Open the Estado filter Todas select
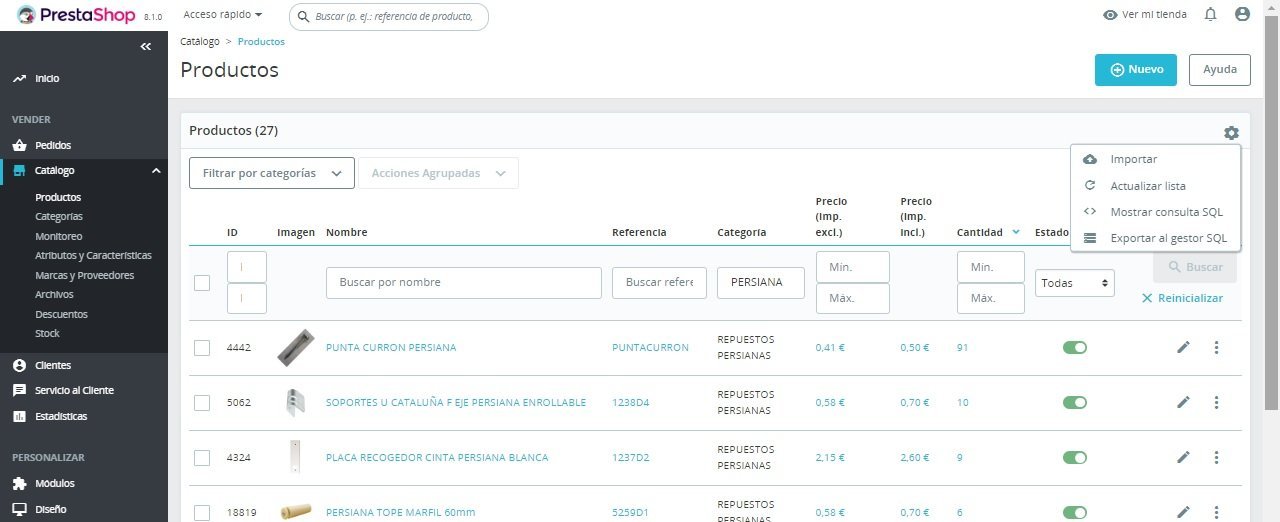This screenshot has height=522, width=1280. (x=1075, y=283)
